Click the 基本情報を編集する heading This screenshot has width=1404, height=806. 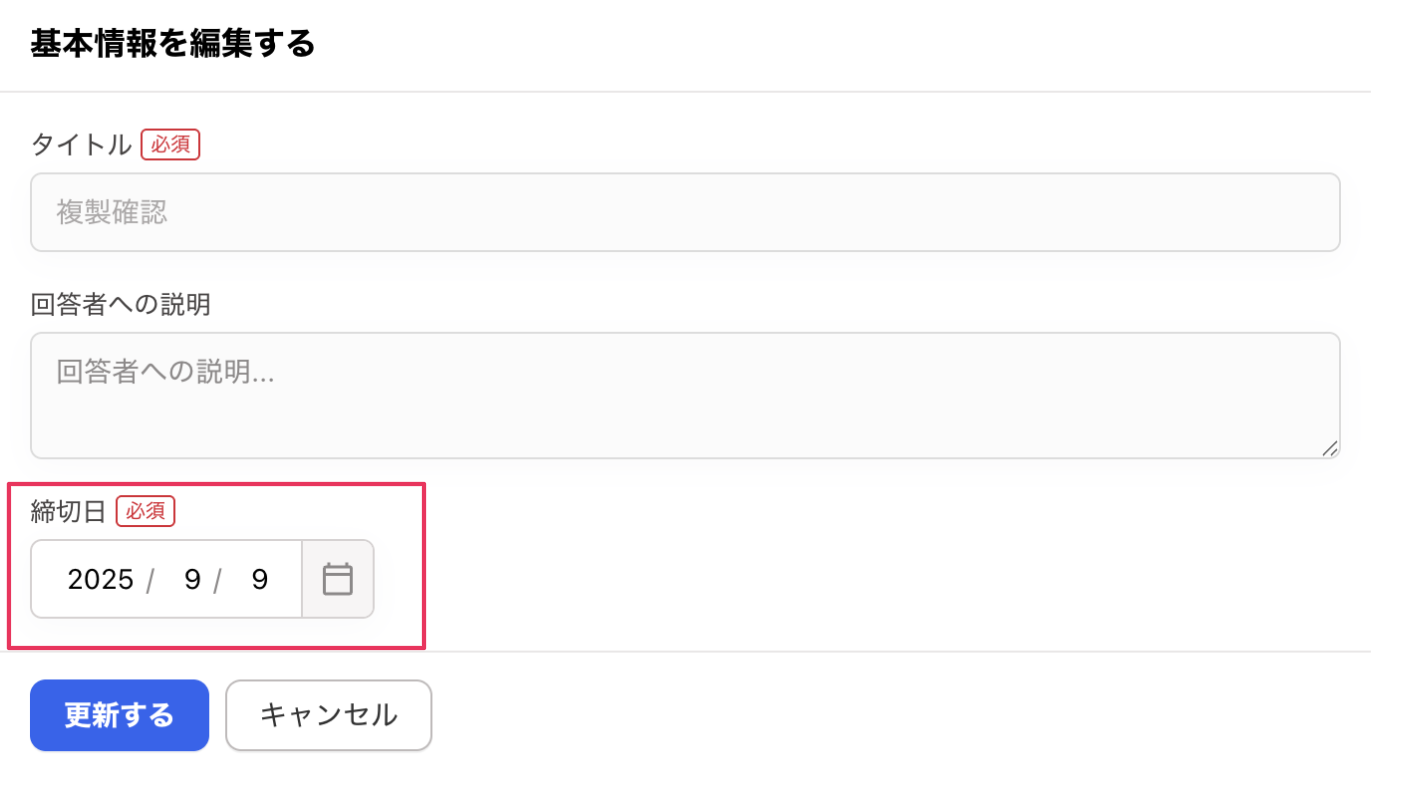click(x=172, y=43)
